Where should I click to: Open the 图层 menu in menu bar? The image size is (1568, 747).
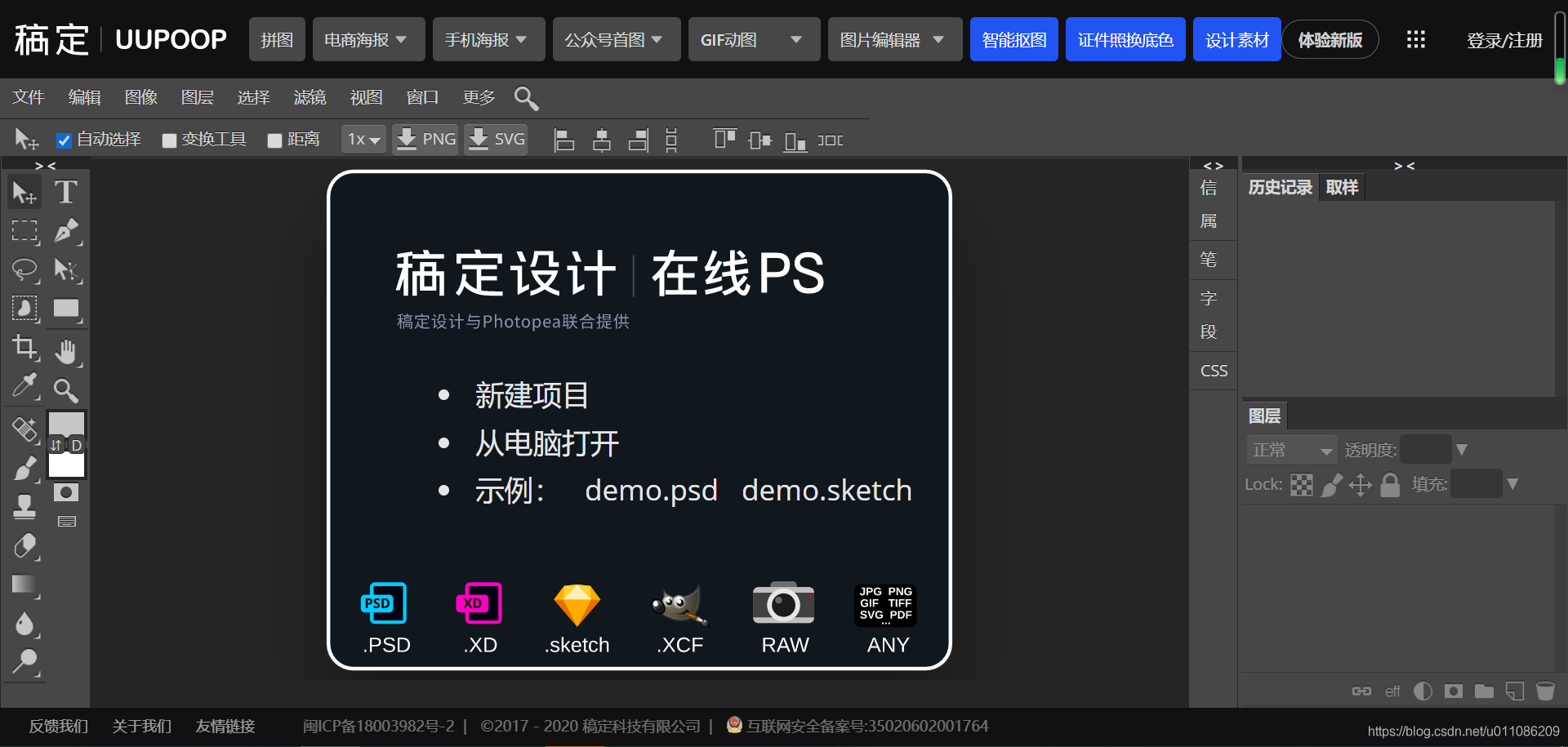click(198, 98)
